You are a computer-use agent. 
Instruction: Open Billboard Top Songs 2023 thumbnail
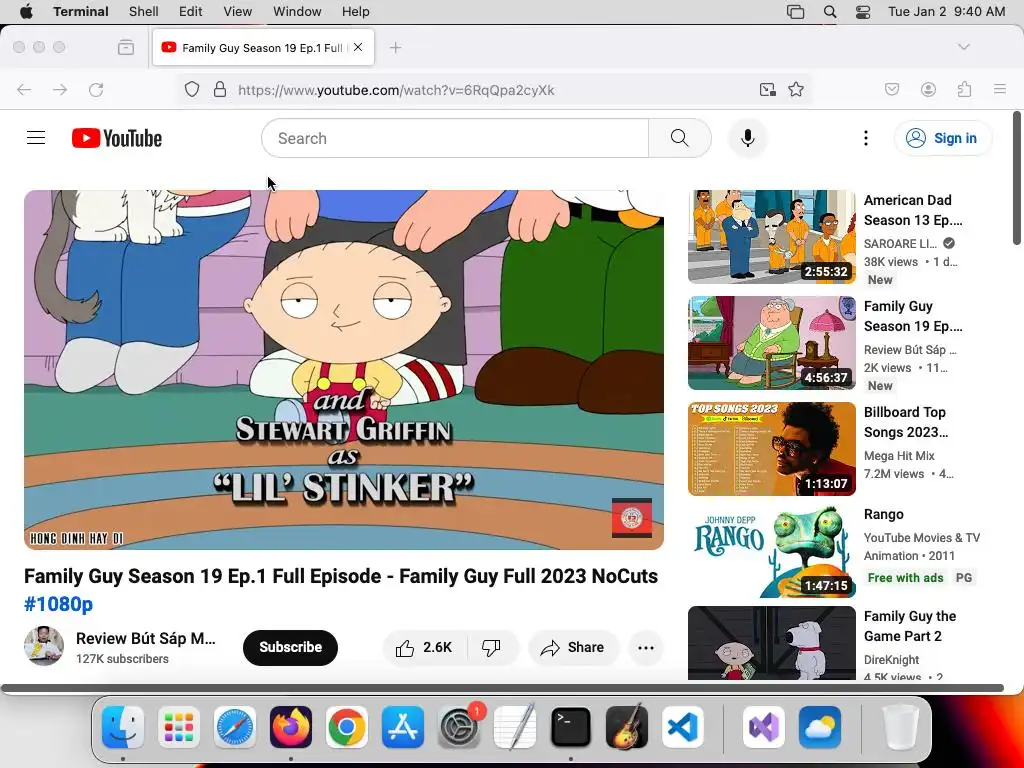click(x=771, y=449)
